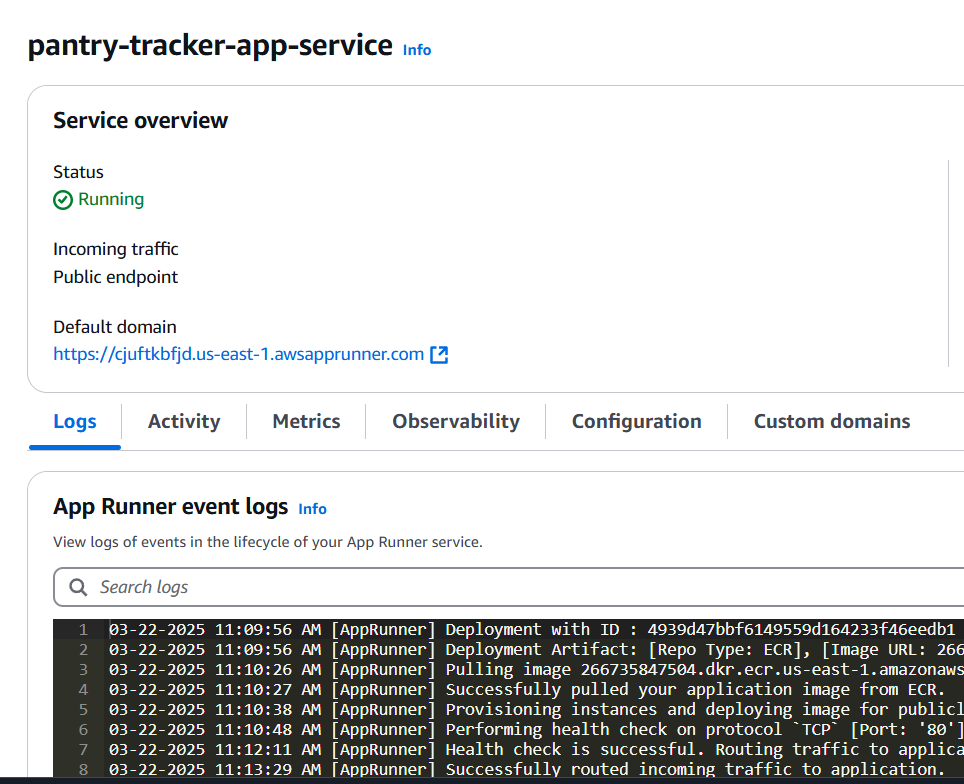Click Info link beside App Runner event logs
This screenshot has height=784, width=964.
312,509
